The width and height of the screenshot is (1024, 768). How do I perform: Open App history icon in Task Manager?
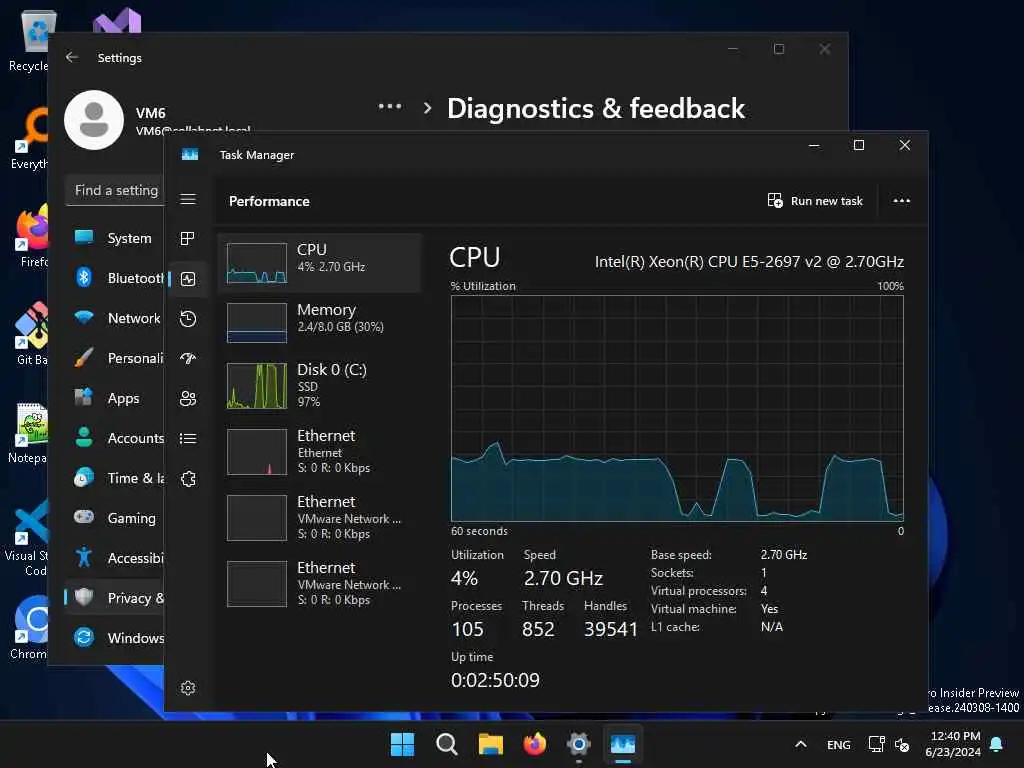pyautogui.click(x=188, y=319)
